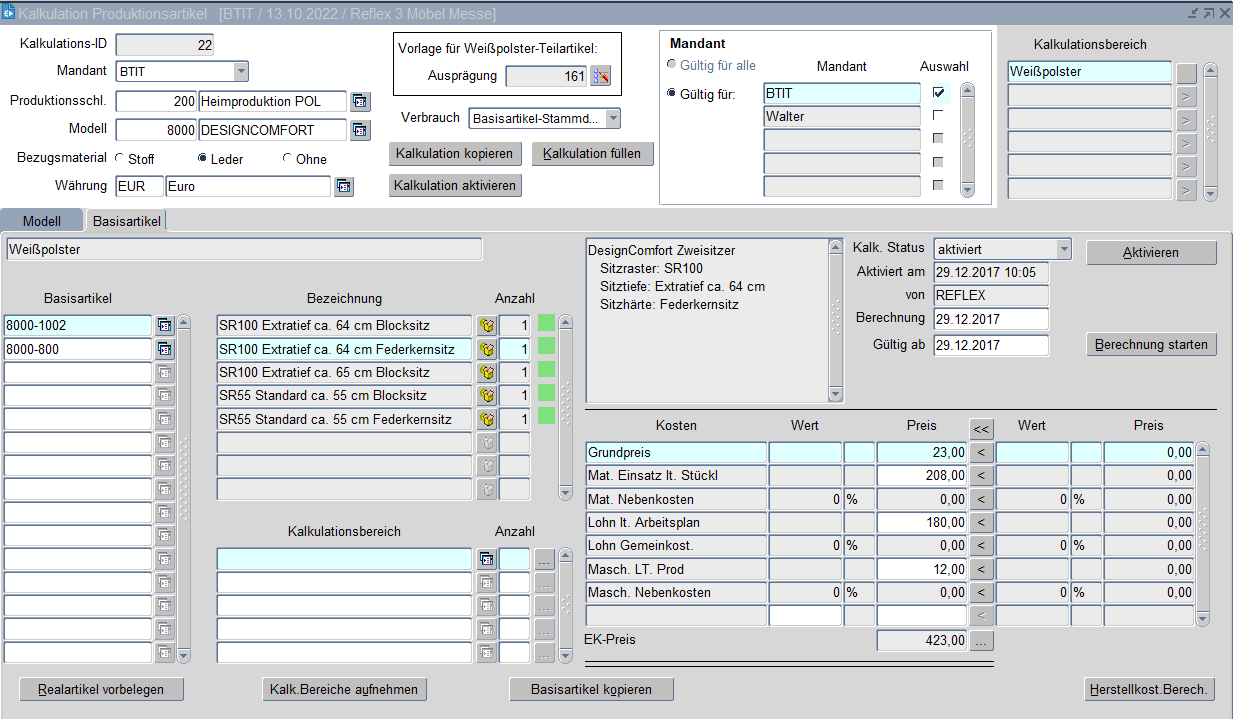The image size is (1233, 719).
Task: Open lookup icon beside DESIGNCOMFORT model field
Action: 360,130
